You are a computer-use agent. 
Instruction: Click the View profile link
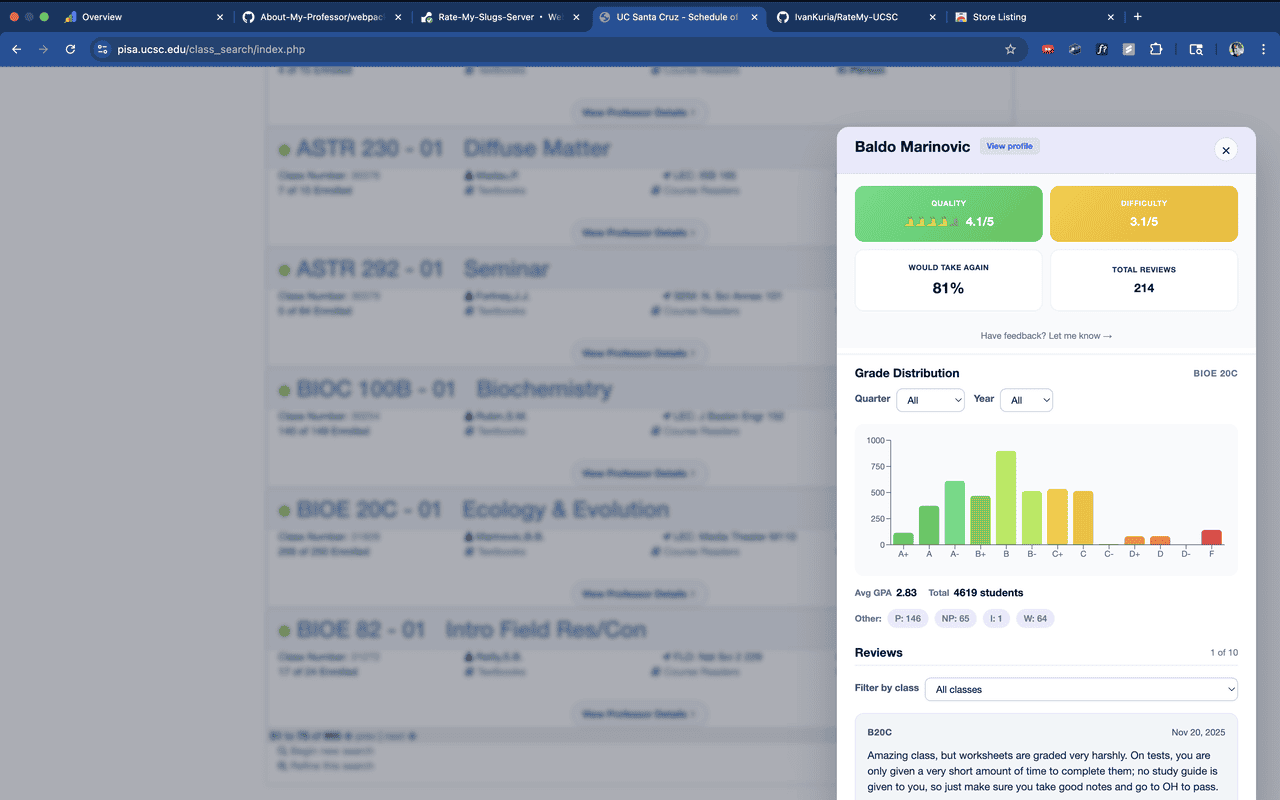point(1009,146)
